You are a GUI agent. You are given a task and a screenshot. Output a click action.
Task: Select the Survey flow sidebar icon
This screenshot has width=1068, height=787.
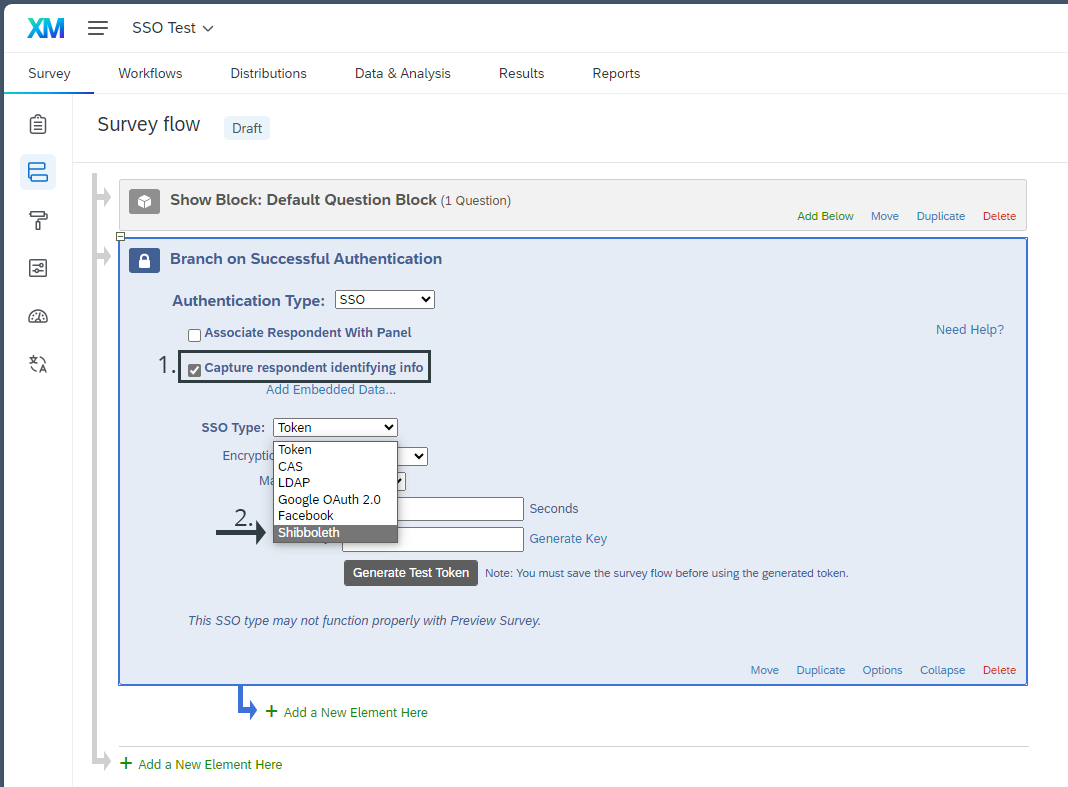(38, 172)
